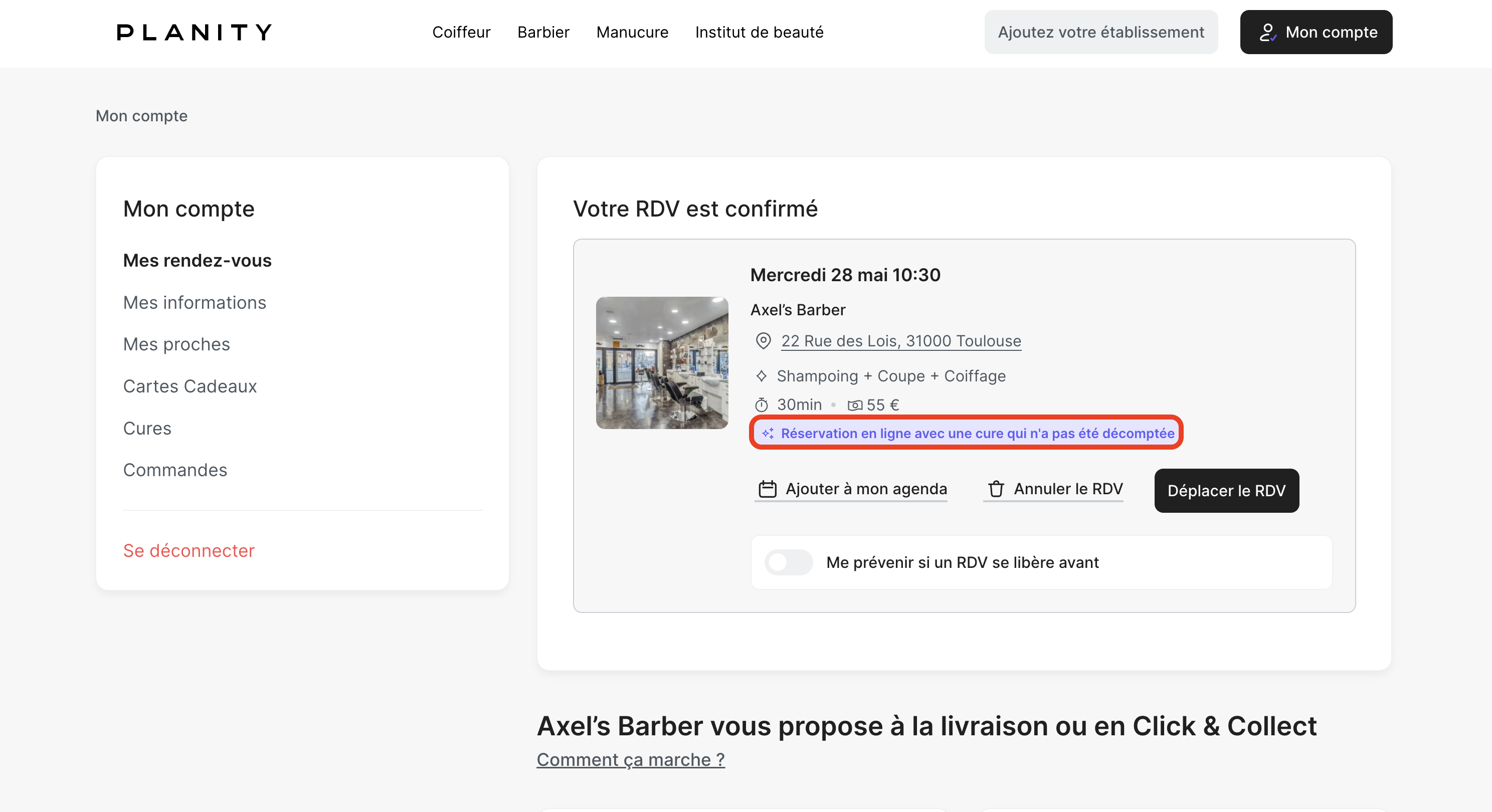Click the Axel's Barber salon photo
The height and width of the screenshot is (812, 1492).
661,362
